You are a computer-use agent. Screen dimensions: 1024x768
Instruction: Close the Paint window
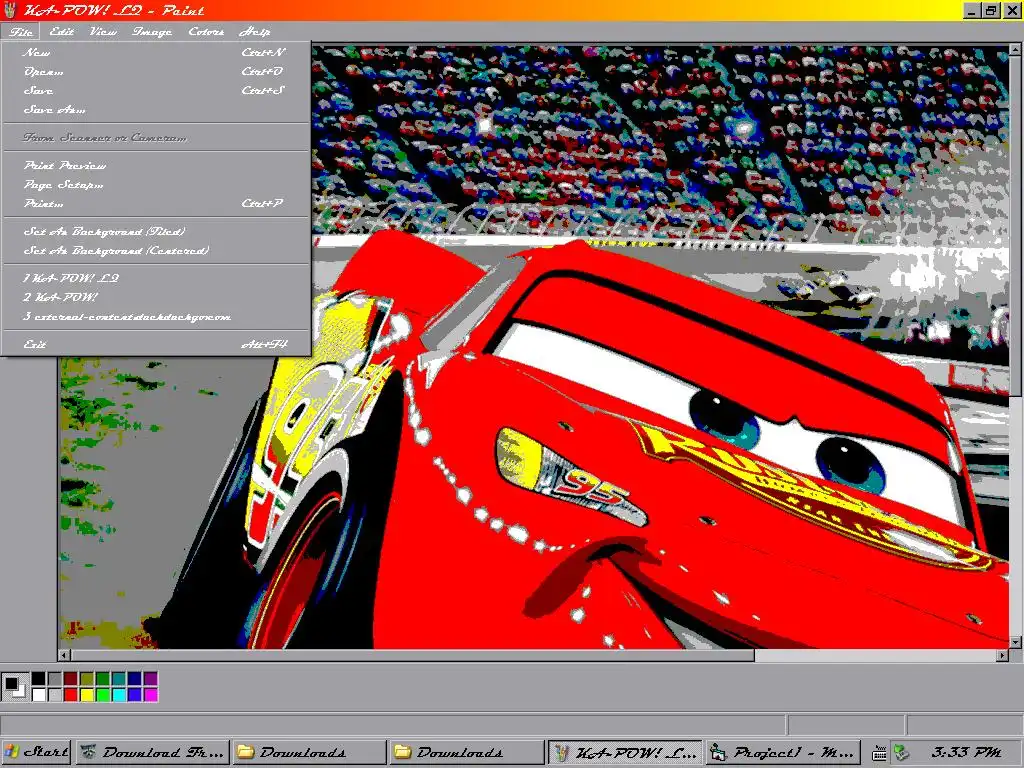coord(1011,10)
